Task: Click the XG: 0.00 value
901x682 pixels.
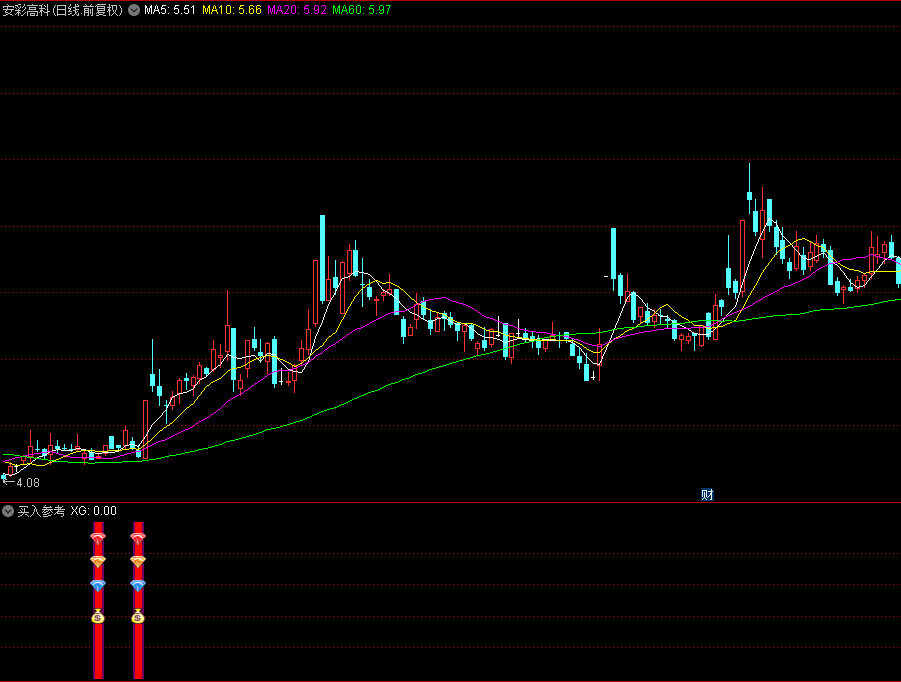Action: tap(93, 511)
